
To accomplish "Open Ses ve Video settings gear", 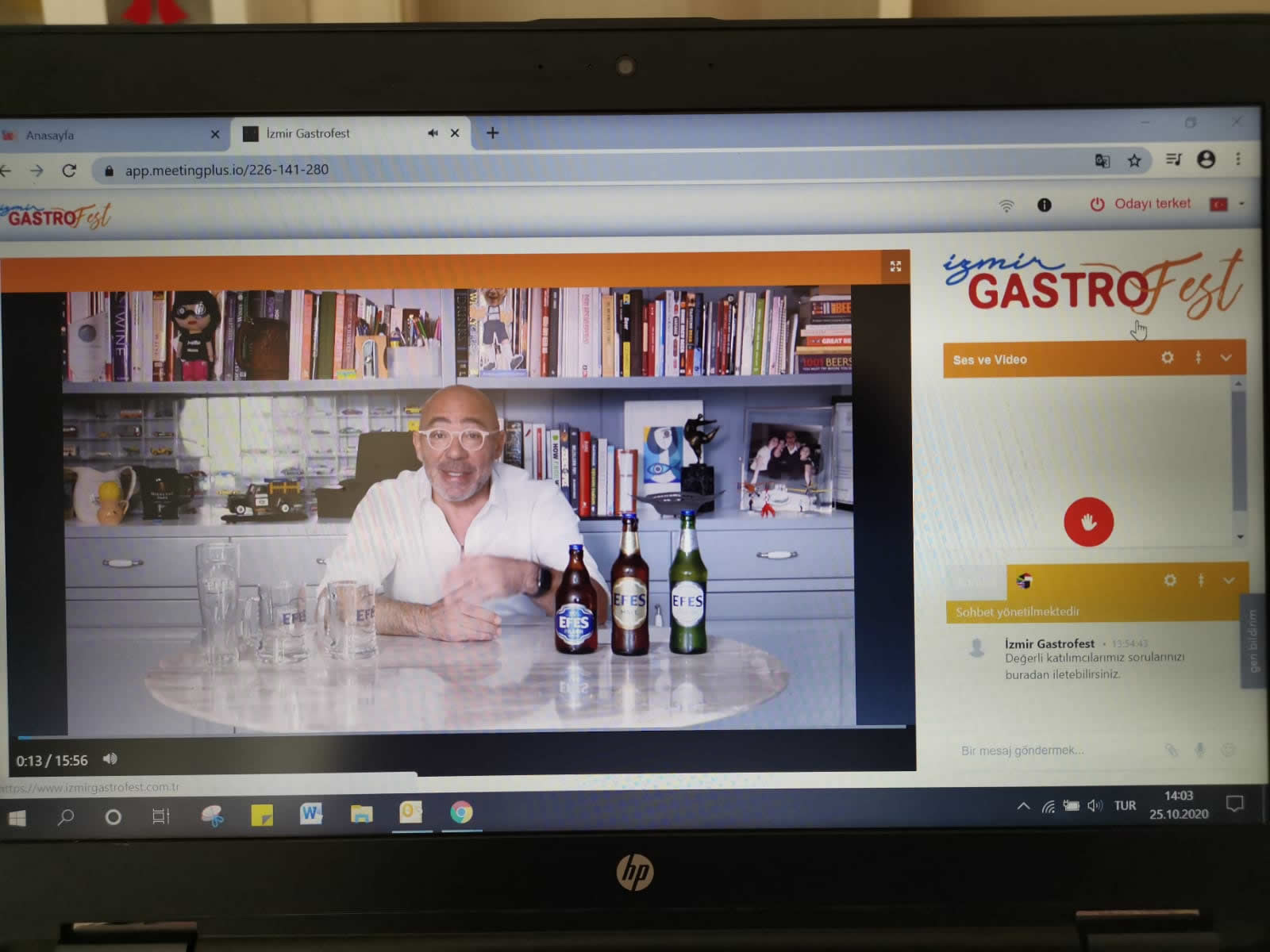I will pyautogui.click(x=1167, y=358).
